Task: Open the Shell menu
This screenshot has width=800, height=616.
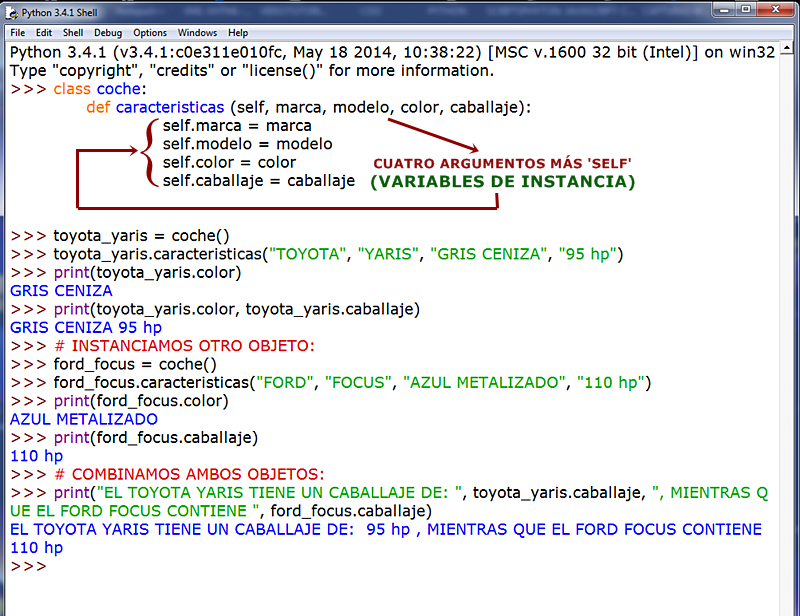Action: click(71, 32)
